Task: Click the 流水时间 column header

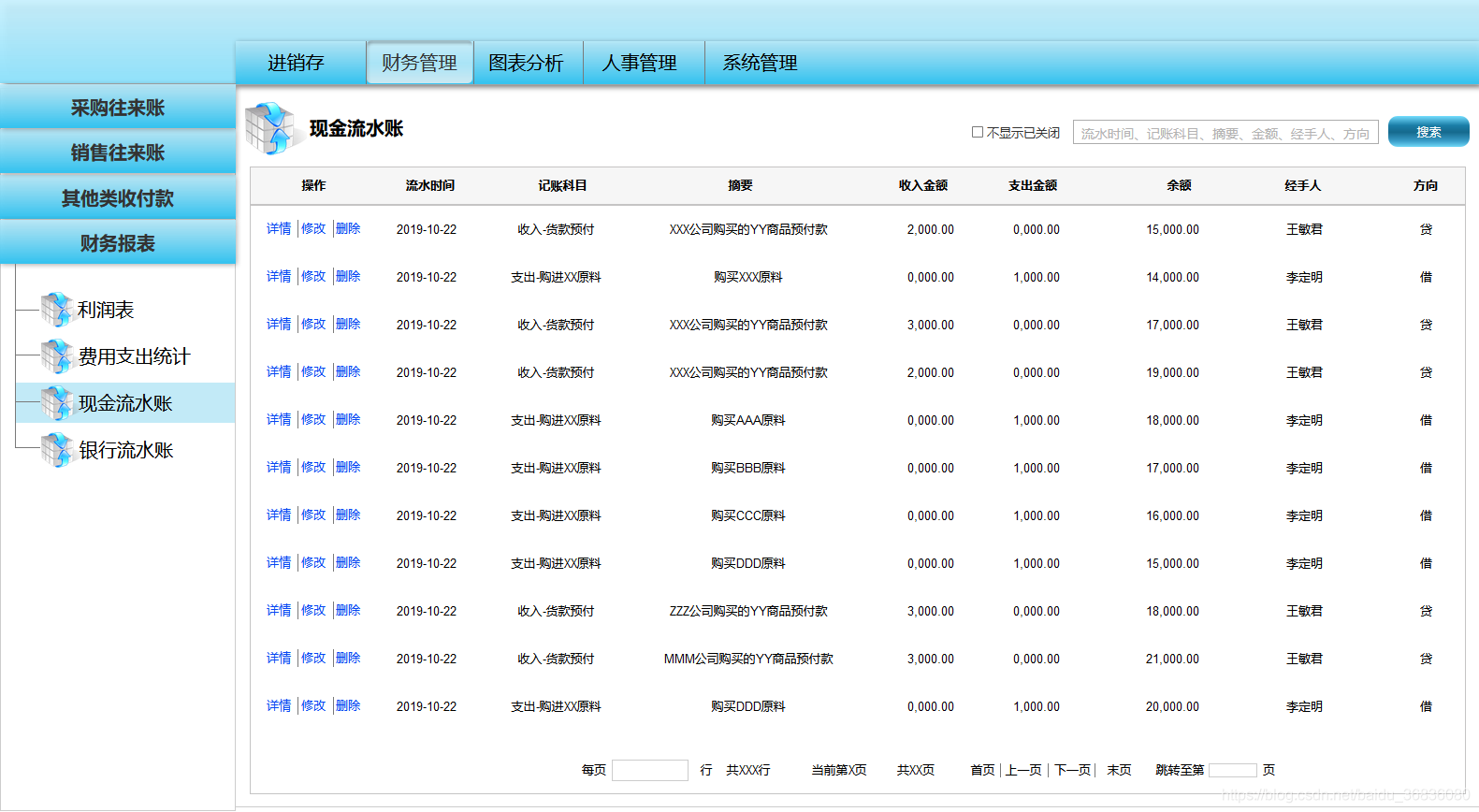Action: tap(430, 185)
